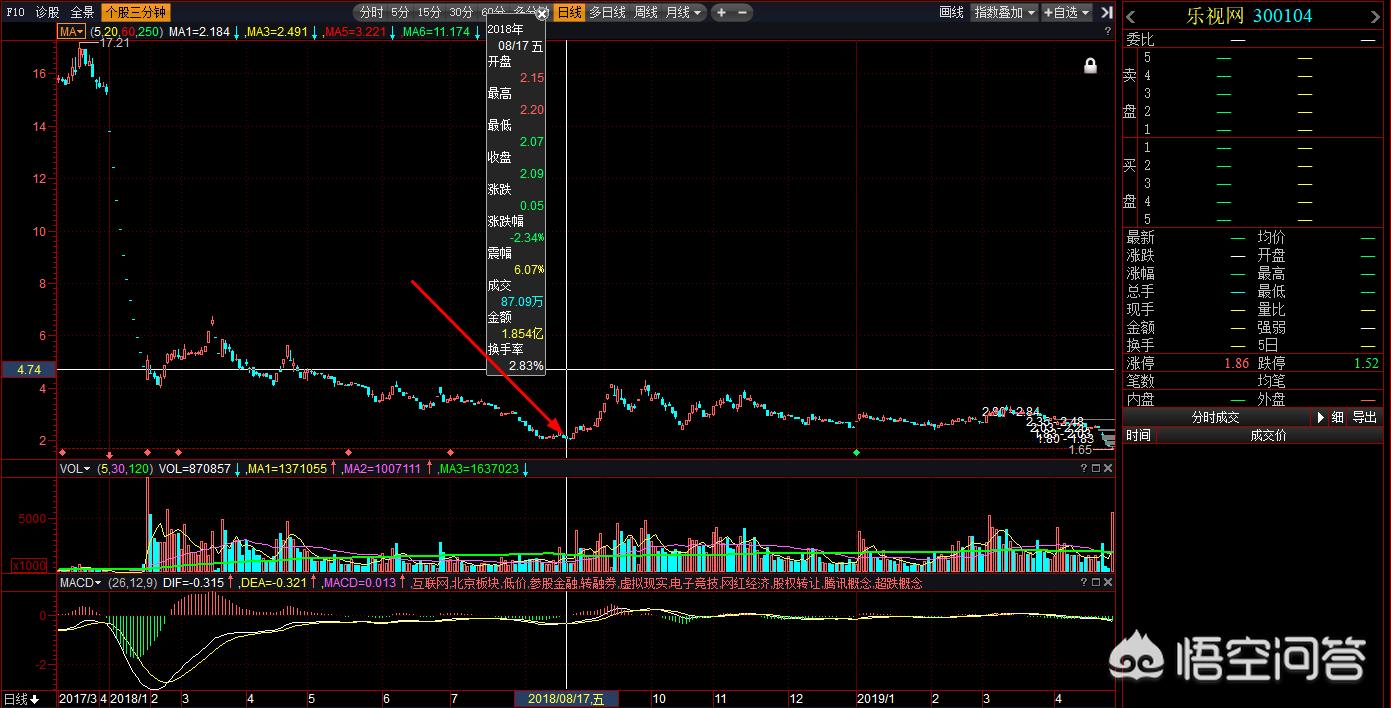
Task: Click the 2018/08/17 date marker on timeline
Action: coord(566,699)
